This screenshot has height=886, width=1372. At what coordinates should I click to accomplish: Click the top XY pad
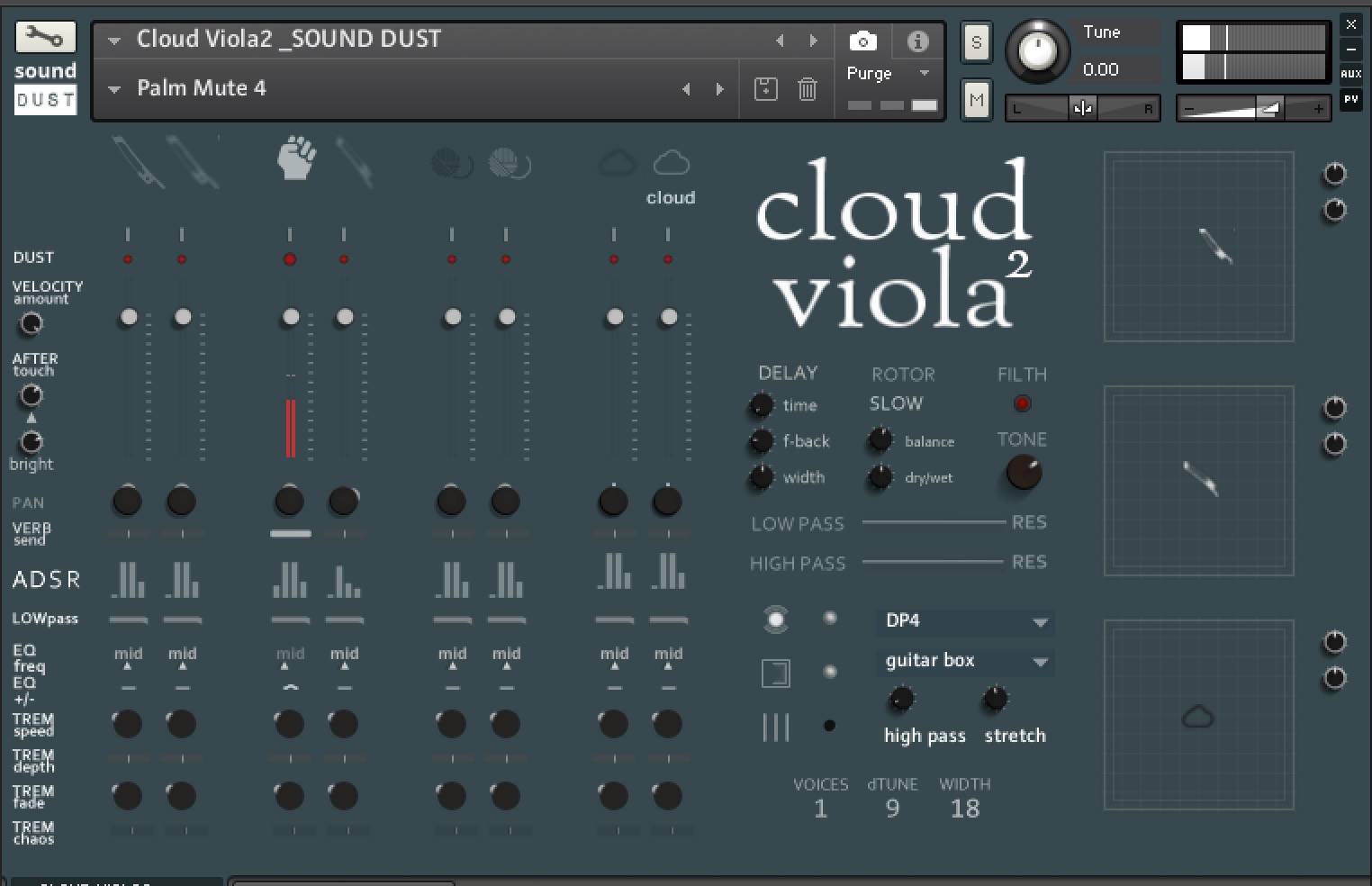[1198, 246]
